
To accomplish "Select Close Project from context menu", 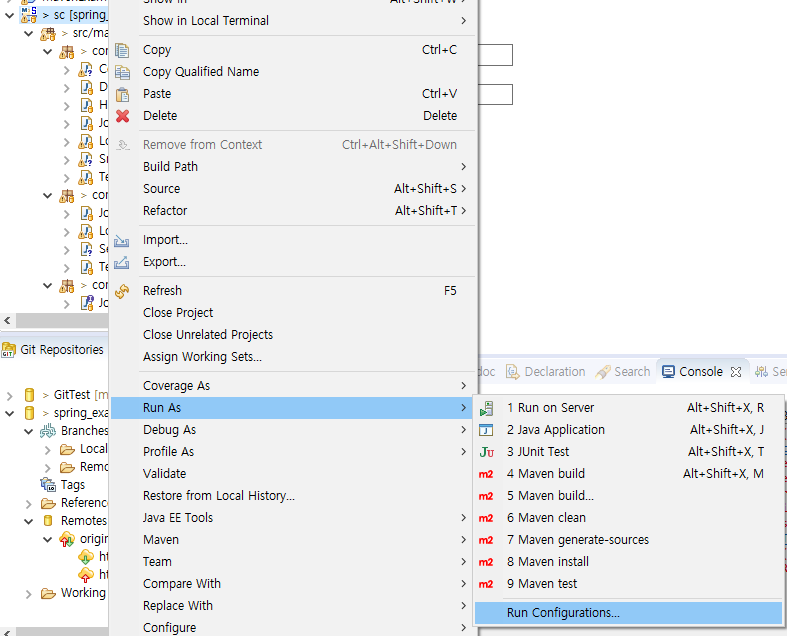I will (292, 313).
